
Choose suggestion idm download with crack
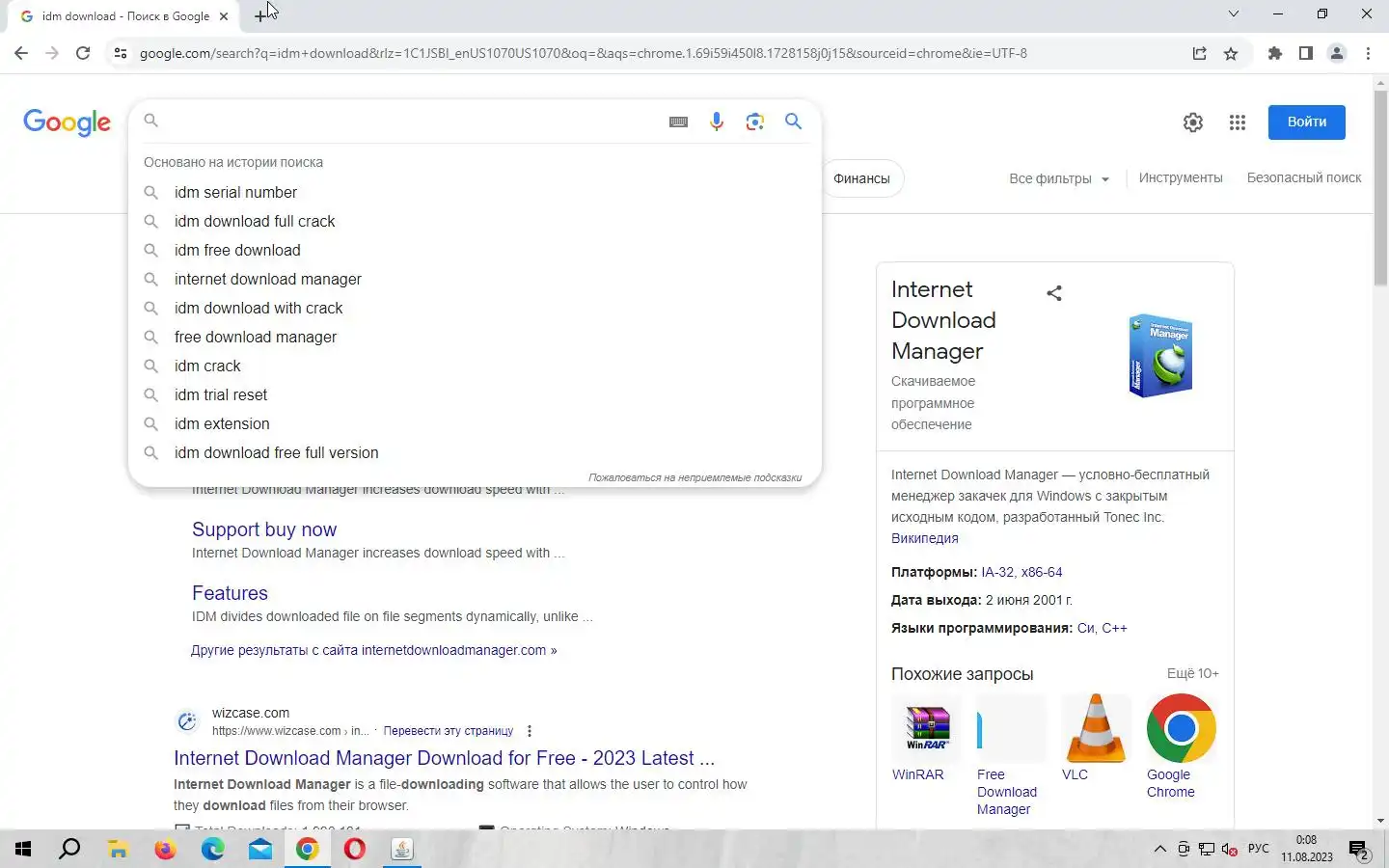[x=475, y=308]
